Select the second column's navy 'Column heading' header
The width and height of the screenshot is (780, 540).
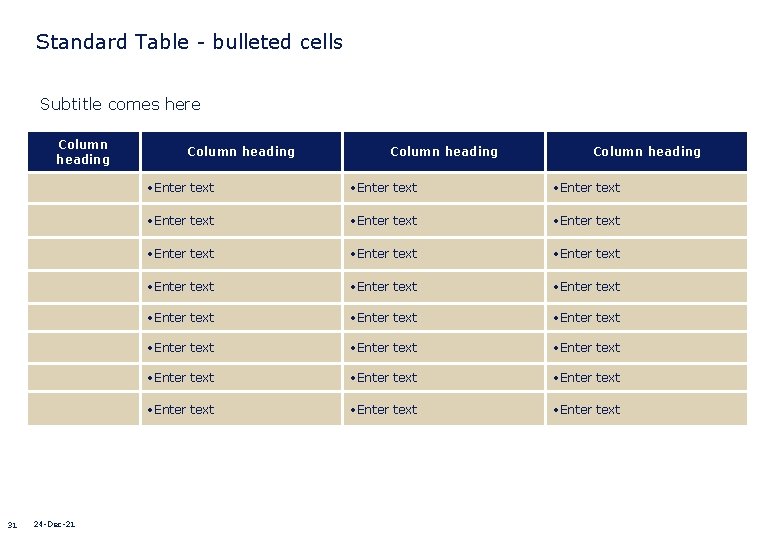tap(241, 152)
